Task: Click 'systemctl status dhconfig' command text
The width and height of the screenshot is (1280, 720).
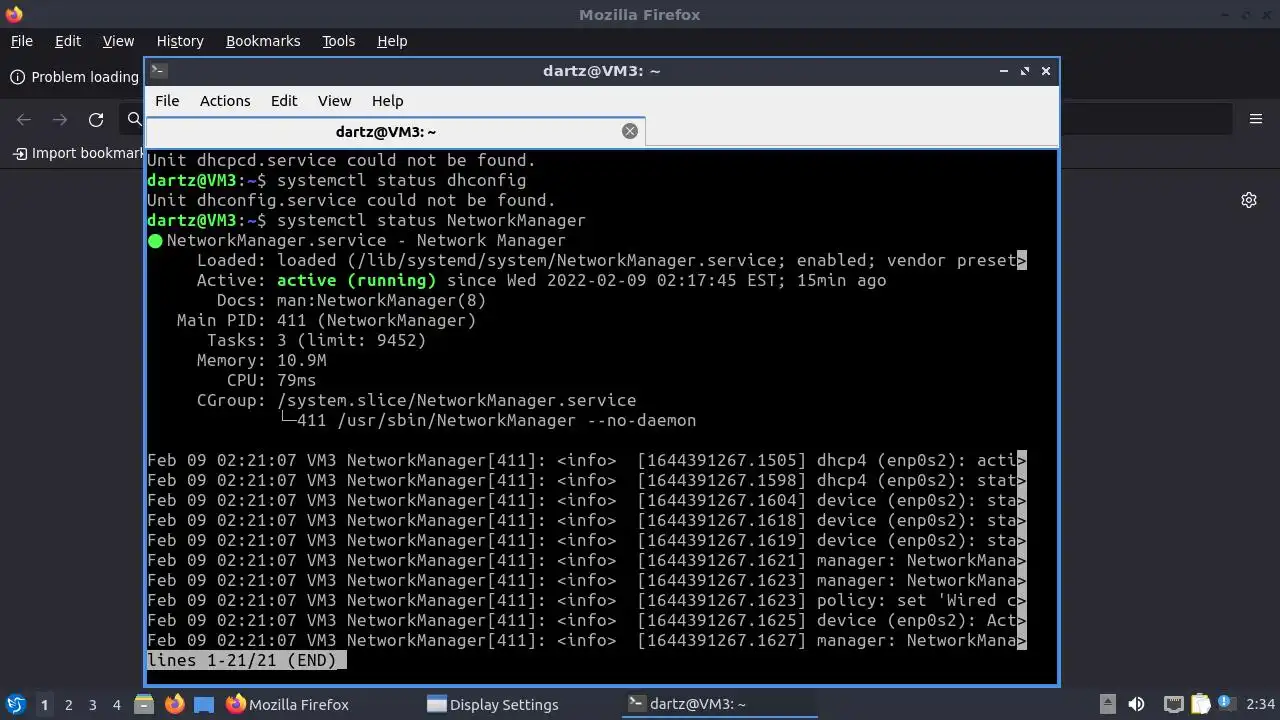Action: click(401, 180)
